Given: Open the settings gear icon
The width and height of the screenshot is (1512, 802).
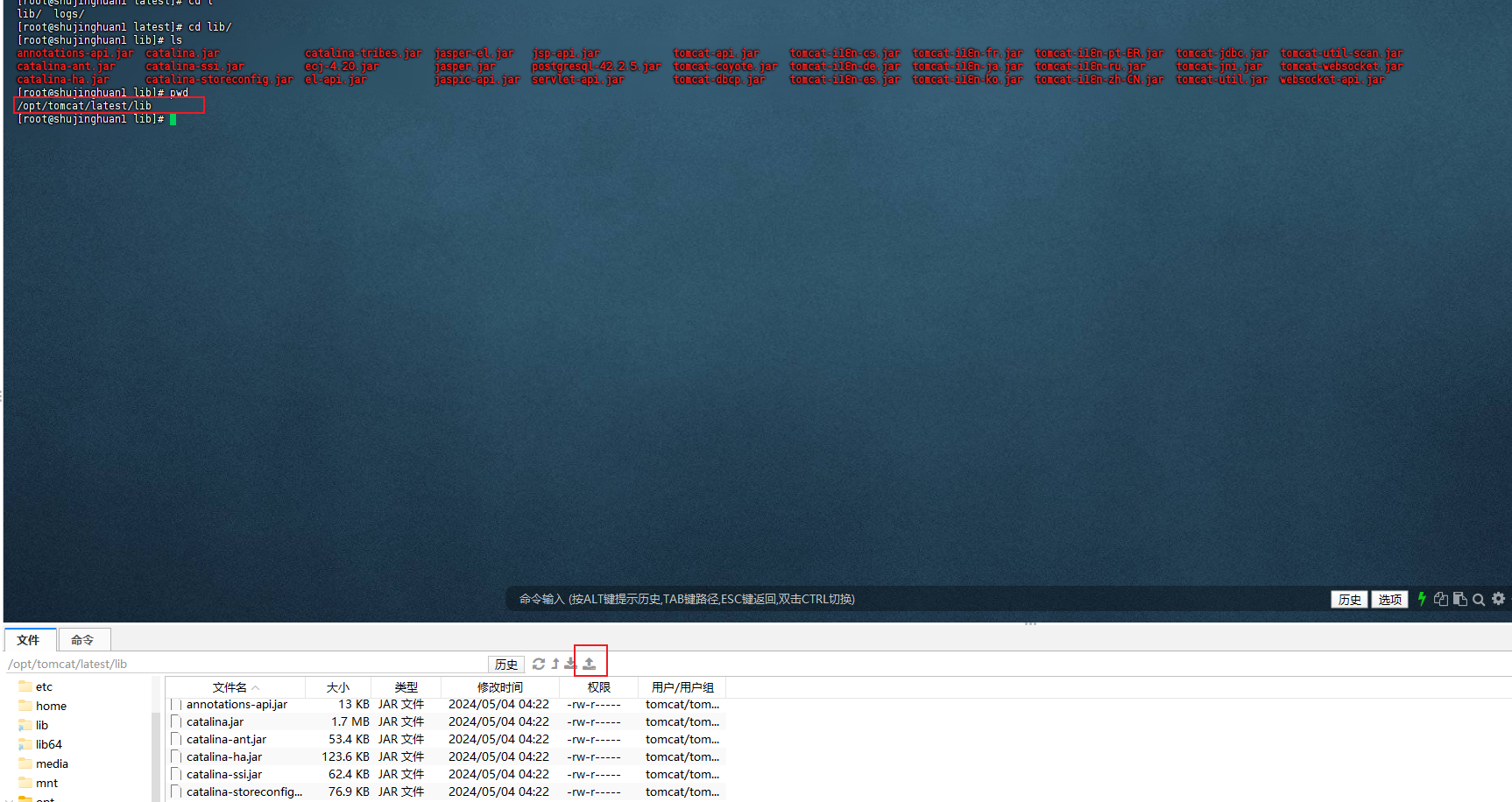Looking at the screenshot, I should 1499,599.
